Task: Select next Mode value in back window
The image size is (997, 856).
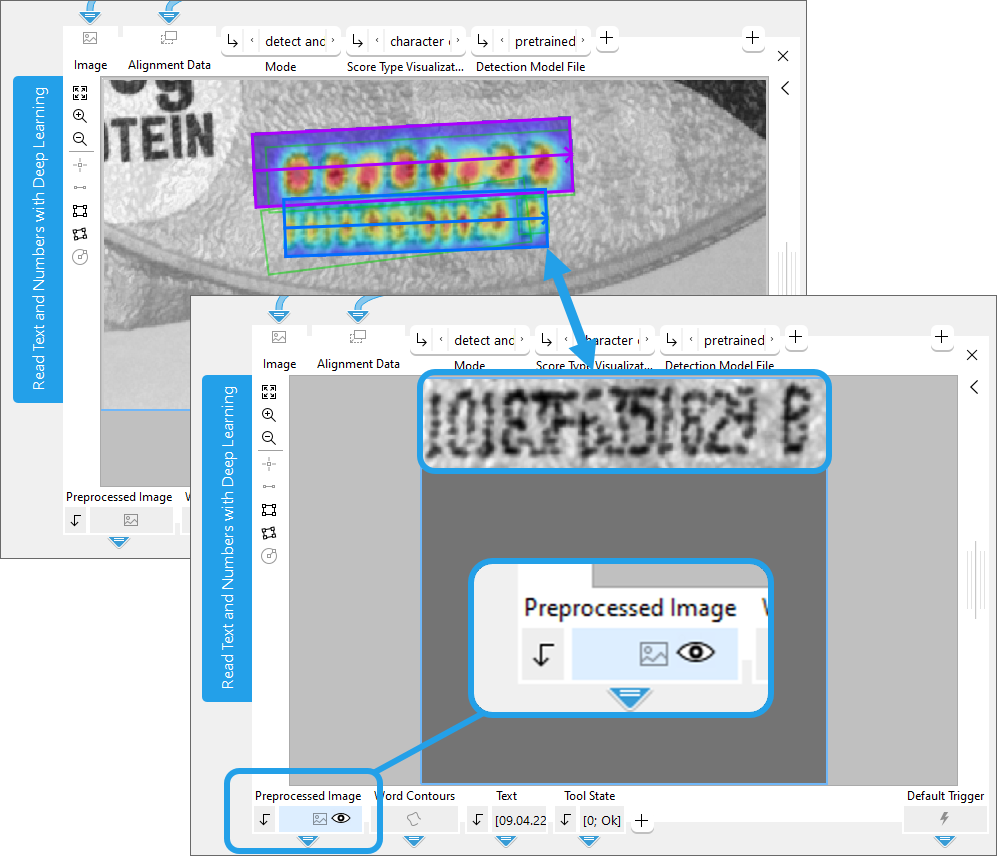Action: (333, 41)
